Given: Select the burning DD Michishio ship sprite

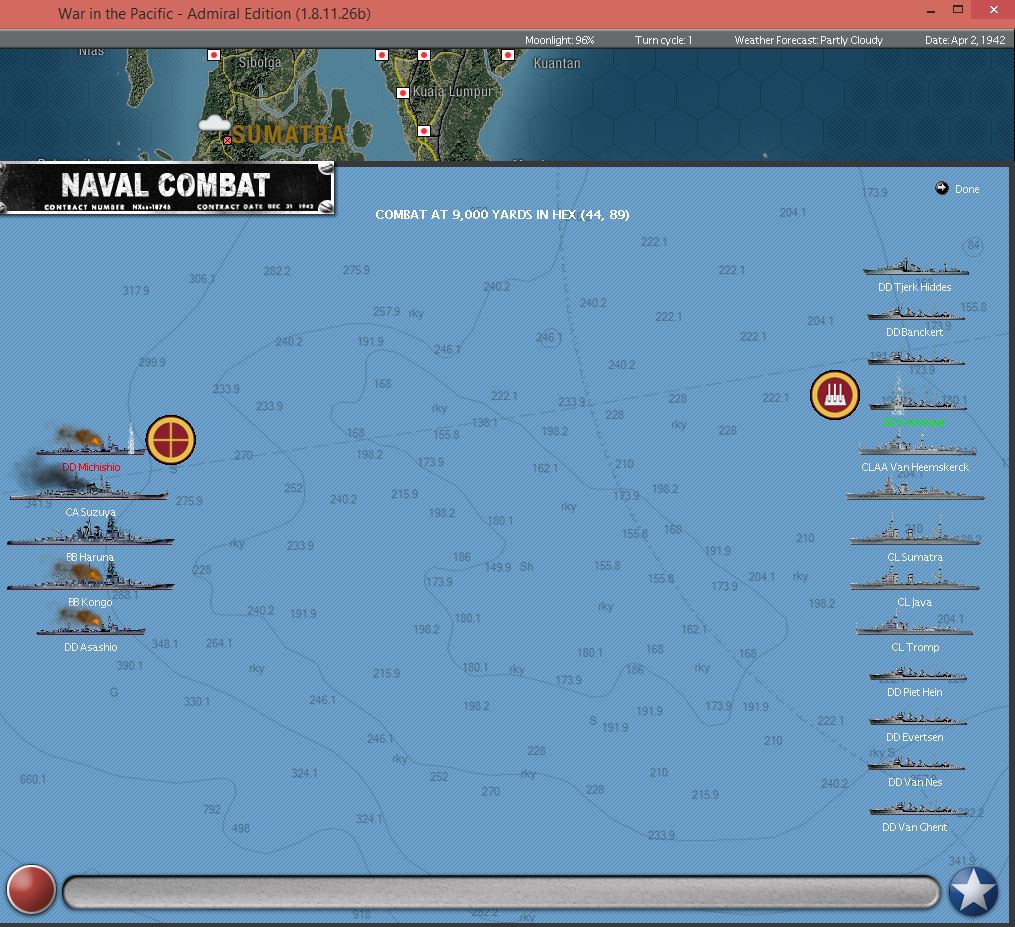Looking at the screenshot, I should click(x=91, y=441).
